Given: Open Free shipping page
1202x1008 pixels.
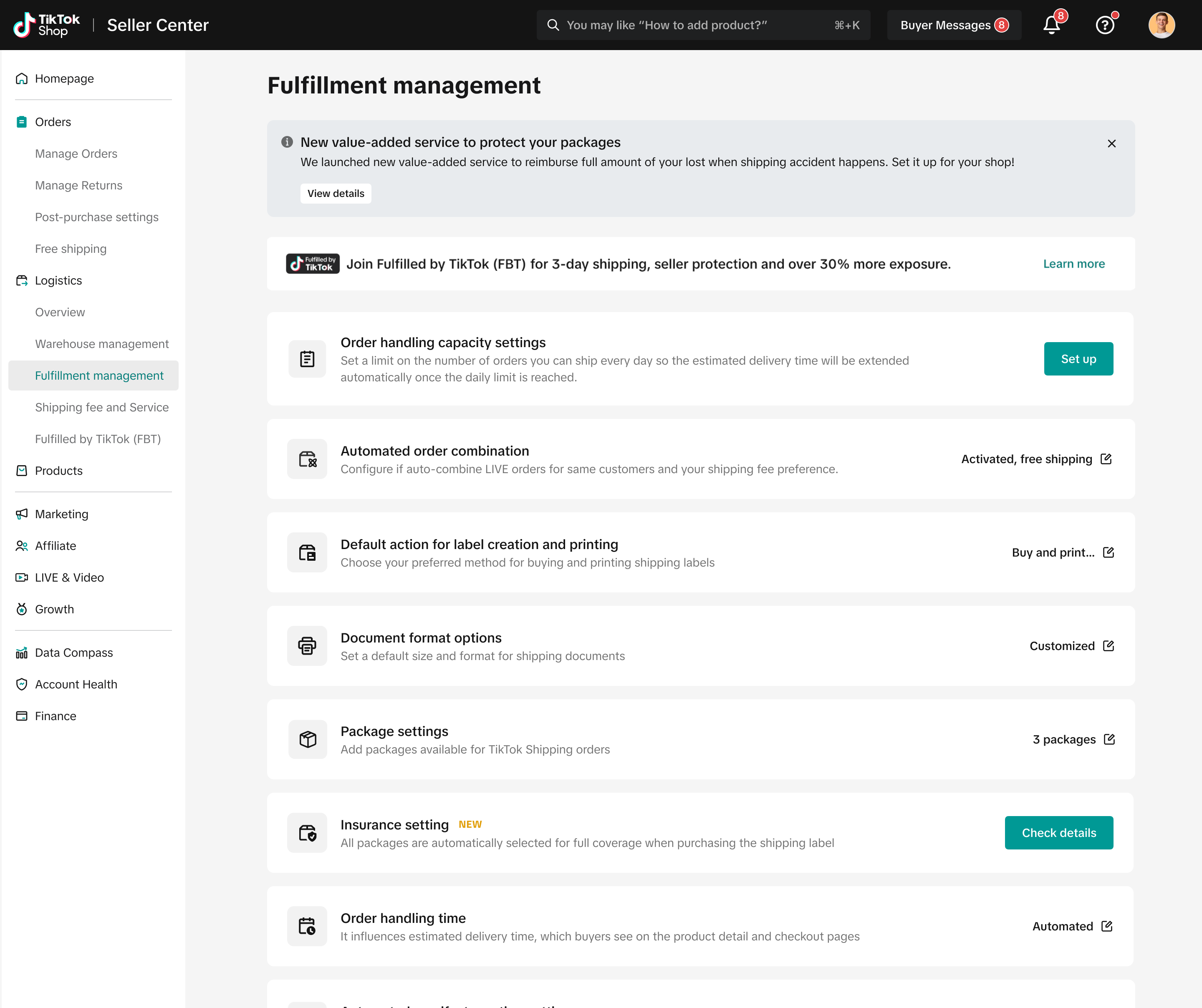Looking at the screenshot, I should tap(71, 249).
